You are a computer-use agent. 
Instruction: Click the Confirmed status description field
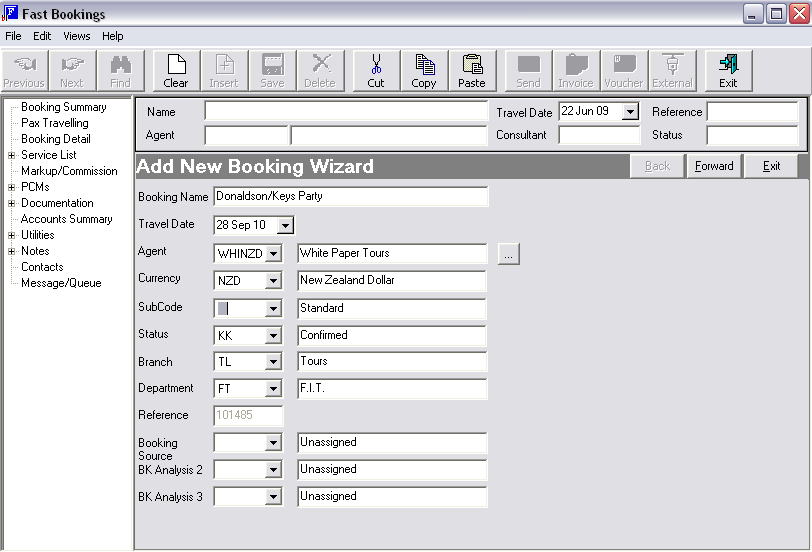[392, 335]
